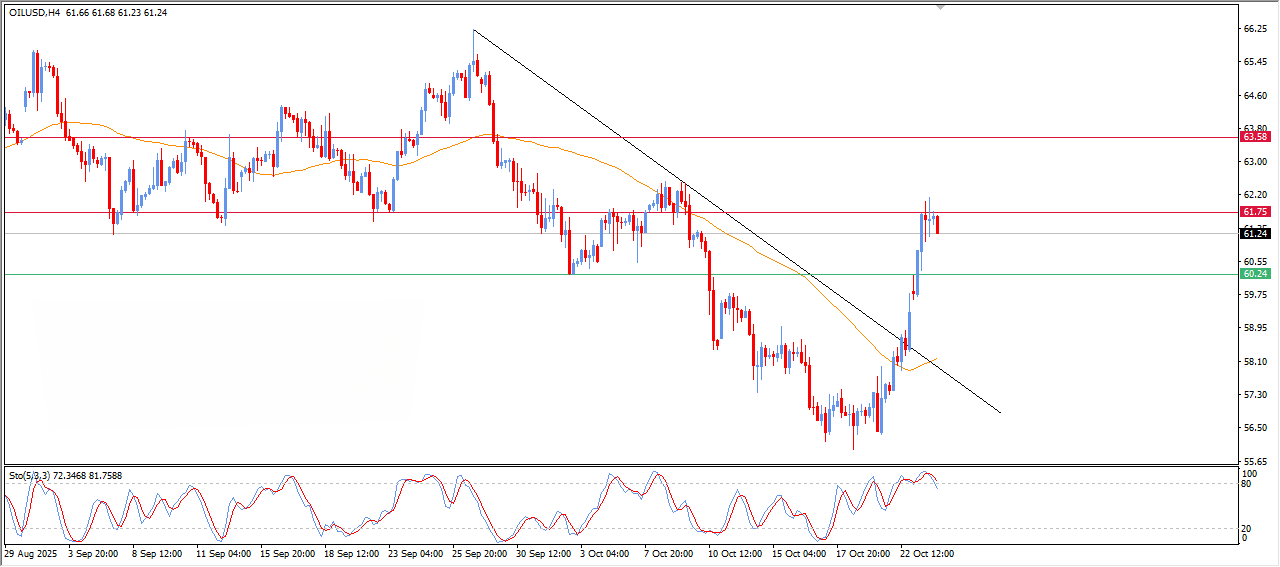Image resolution: width=1280 pixels, height=567 pixels.
Task: Click the chart shift triangle marker at top
Action: coord(940,7)
